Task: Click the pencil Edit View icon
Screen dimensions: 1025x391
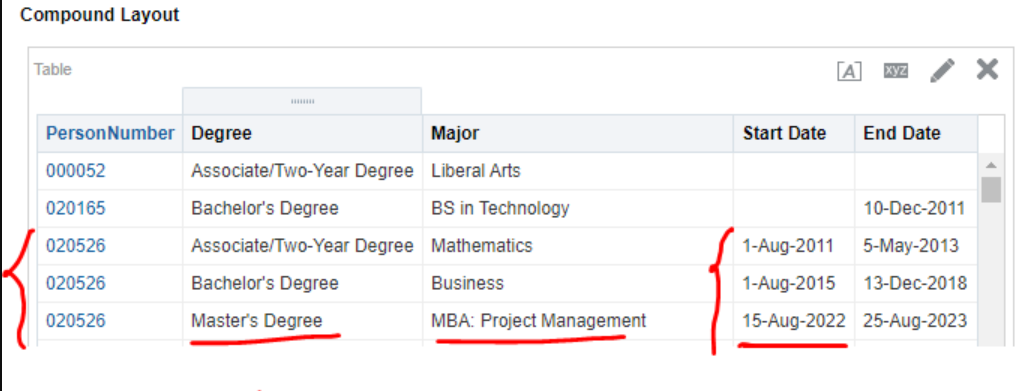Action: (x=942, y=70)
